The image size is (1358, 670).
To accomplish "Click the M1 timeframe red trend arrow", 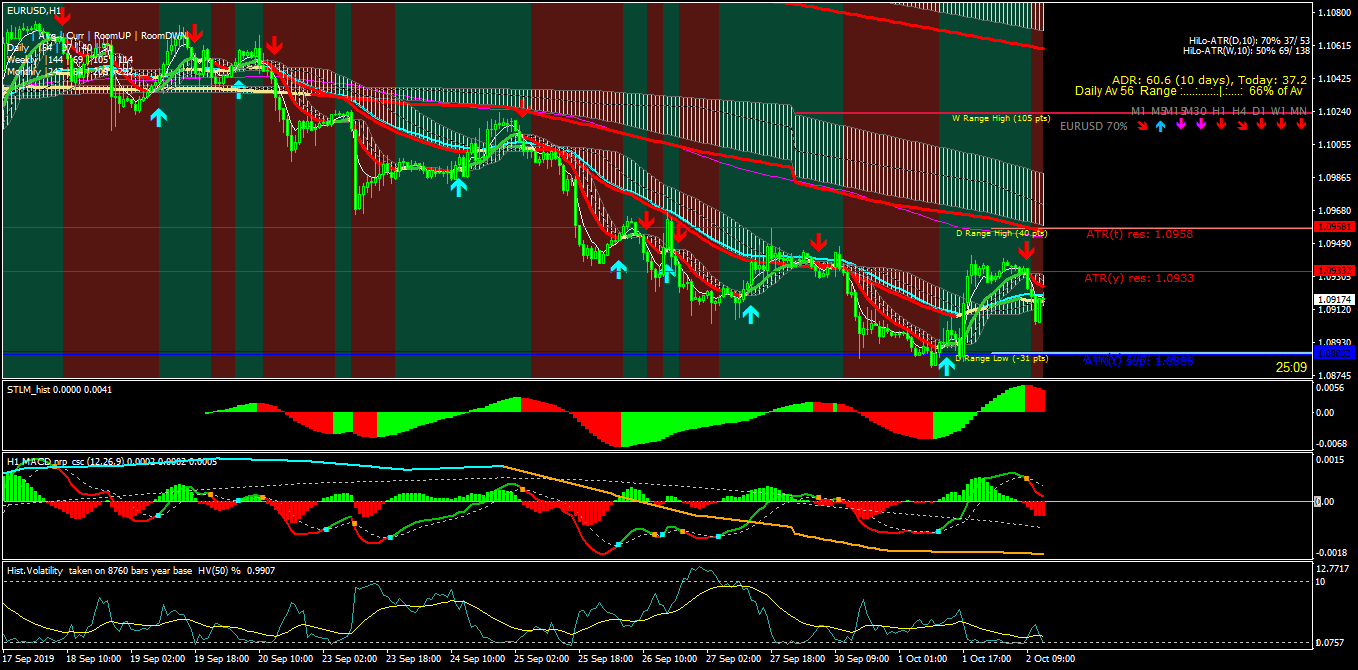I will point(1142,126).
